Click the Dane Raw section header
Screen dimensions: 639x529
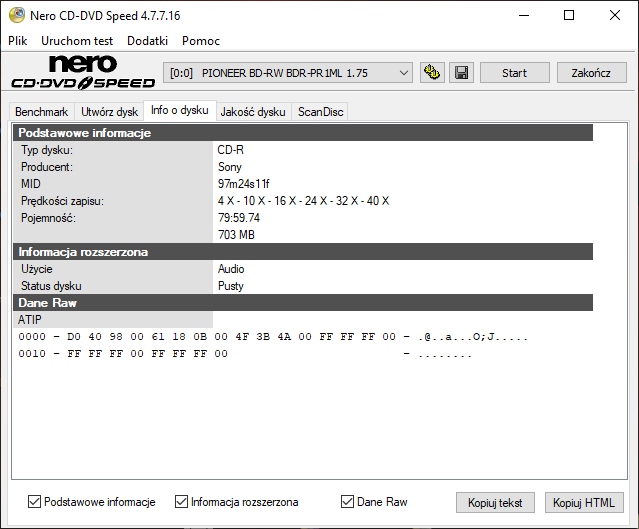tap(303, 303)
